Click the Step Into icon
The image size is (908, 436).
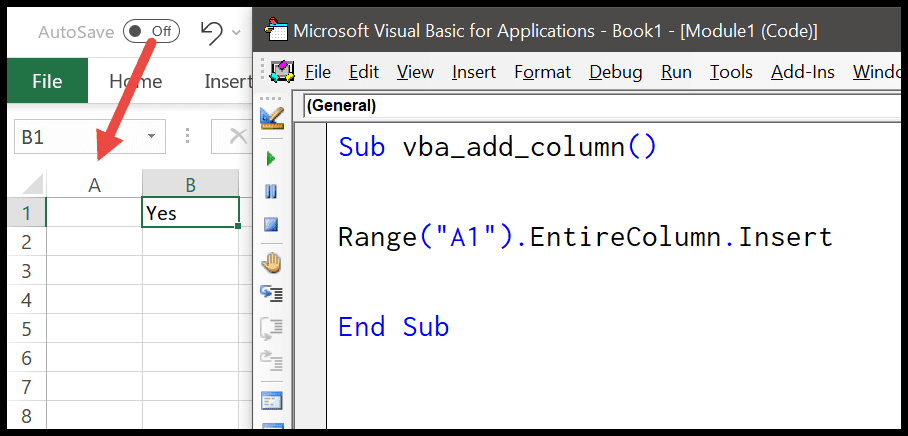pos(271,294)
